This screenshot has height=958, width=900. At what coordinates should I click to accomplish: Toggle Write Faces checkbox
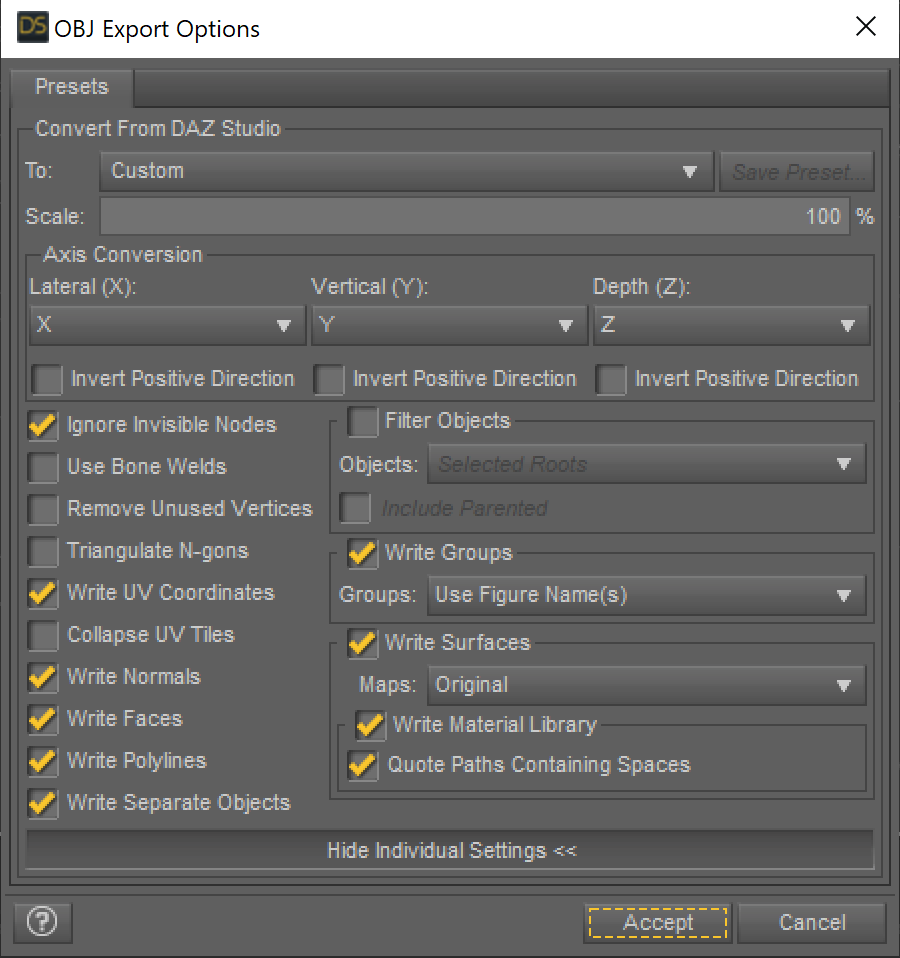pyautogui.click(x=43, y=720)
